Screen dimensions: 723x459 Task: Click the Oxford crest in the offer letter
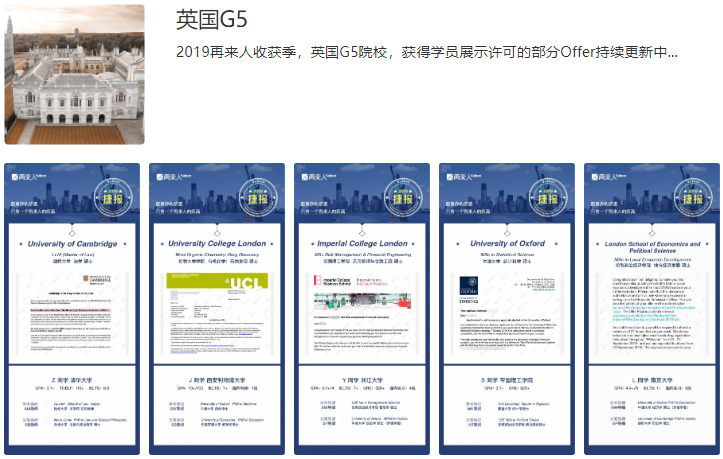468,286
